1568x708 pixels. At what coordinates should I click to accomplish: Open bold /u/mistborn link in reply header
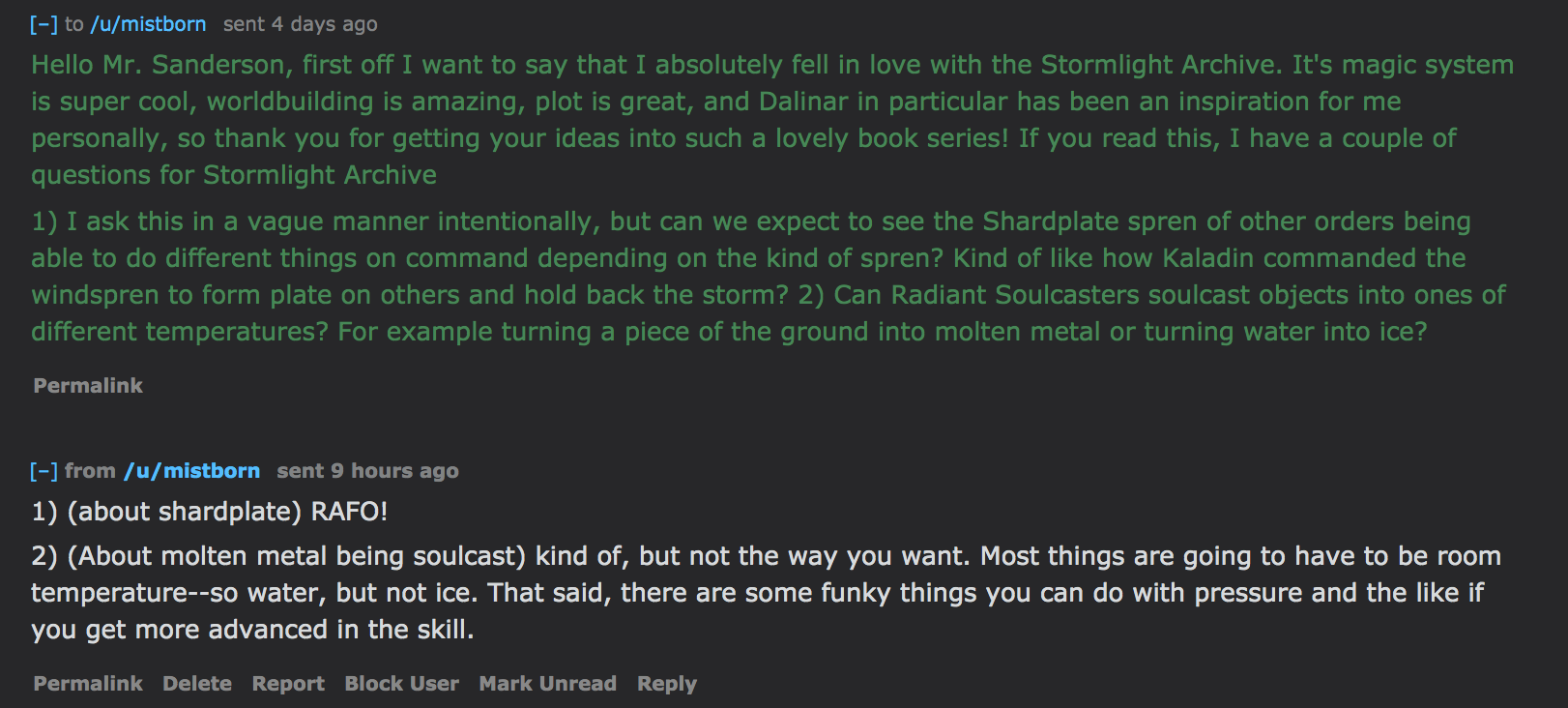[191, 471]
